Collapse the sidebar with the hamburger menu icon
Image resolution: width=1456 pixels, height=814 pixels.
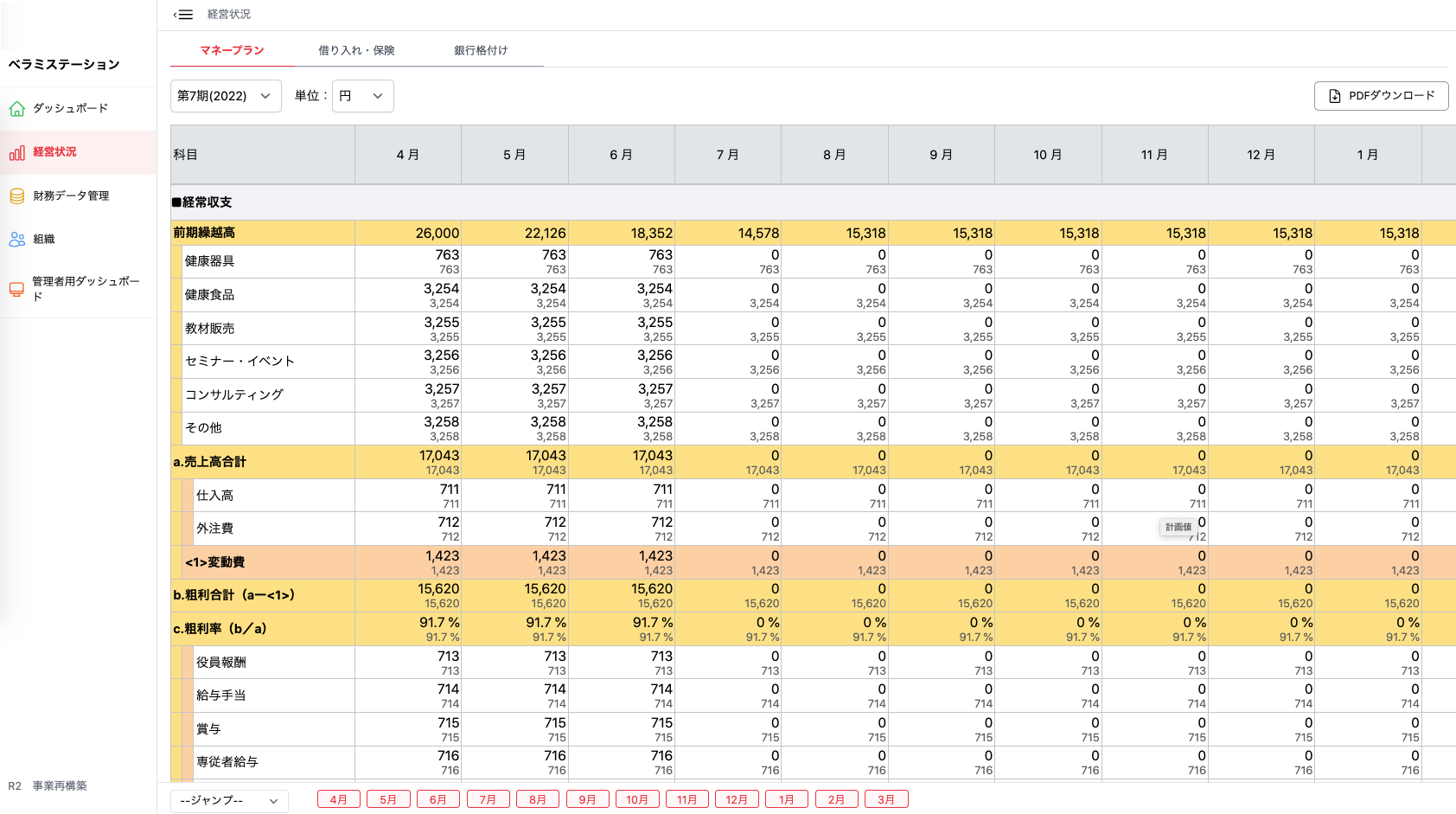(183, 15)
